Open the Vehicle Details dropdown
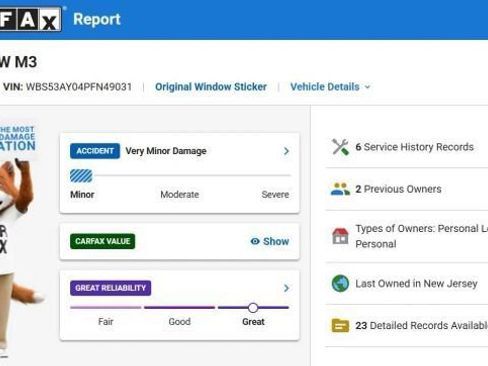Image resolution: width=488 pixels, height=366 pixels. (330, 87)
